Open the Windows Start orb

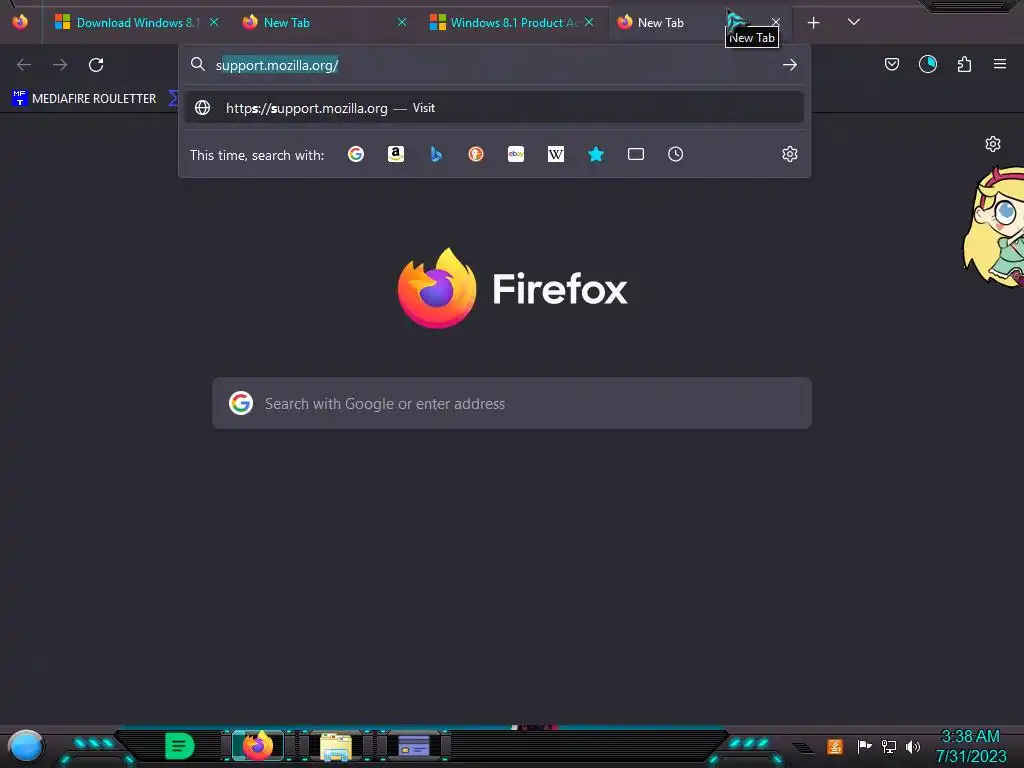tap(25, 746)
